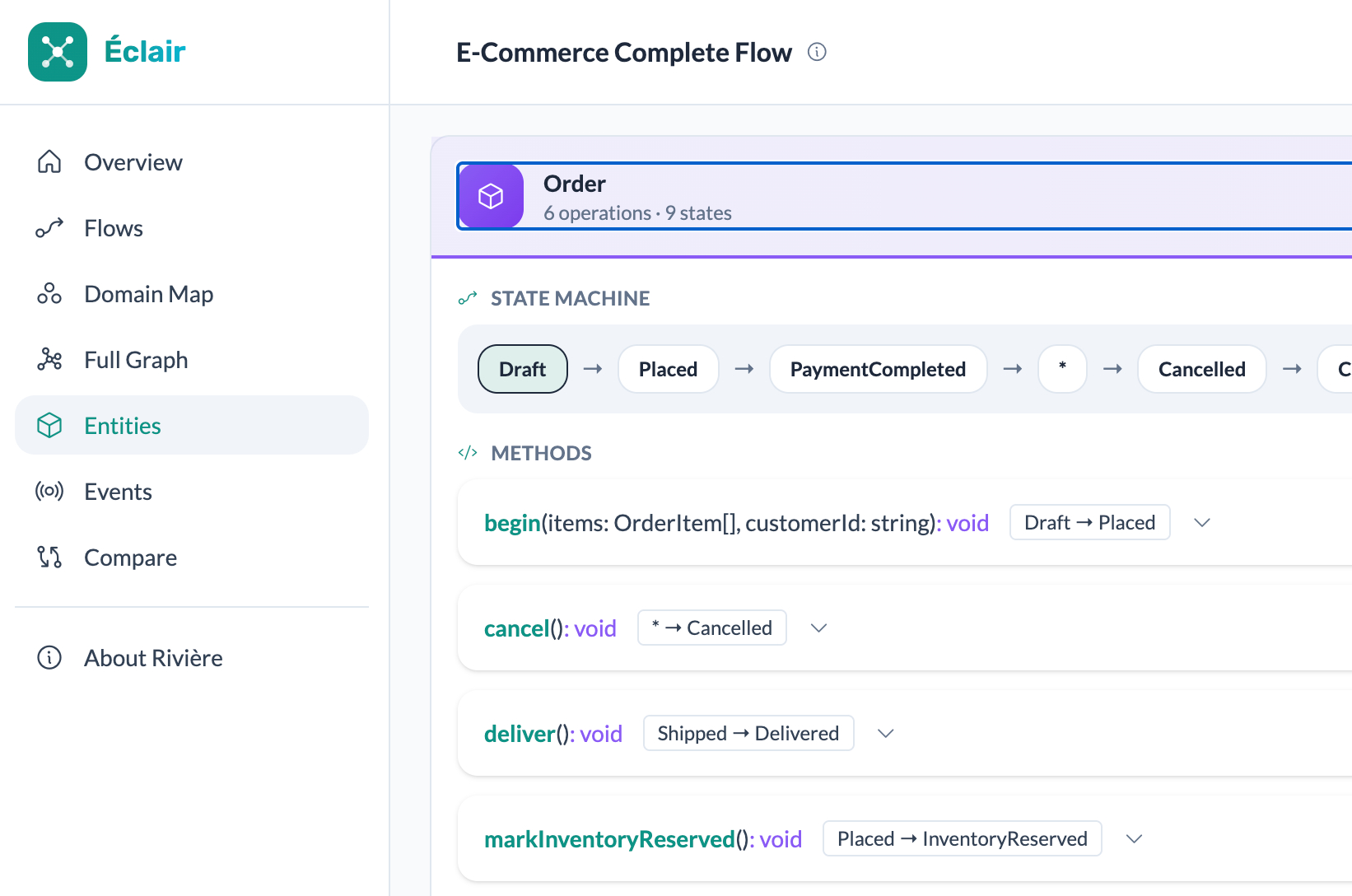This screenshot has height=896, width=1352.
Task: Expand the deliver method chevron
Action: tap(886, 734)
